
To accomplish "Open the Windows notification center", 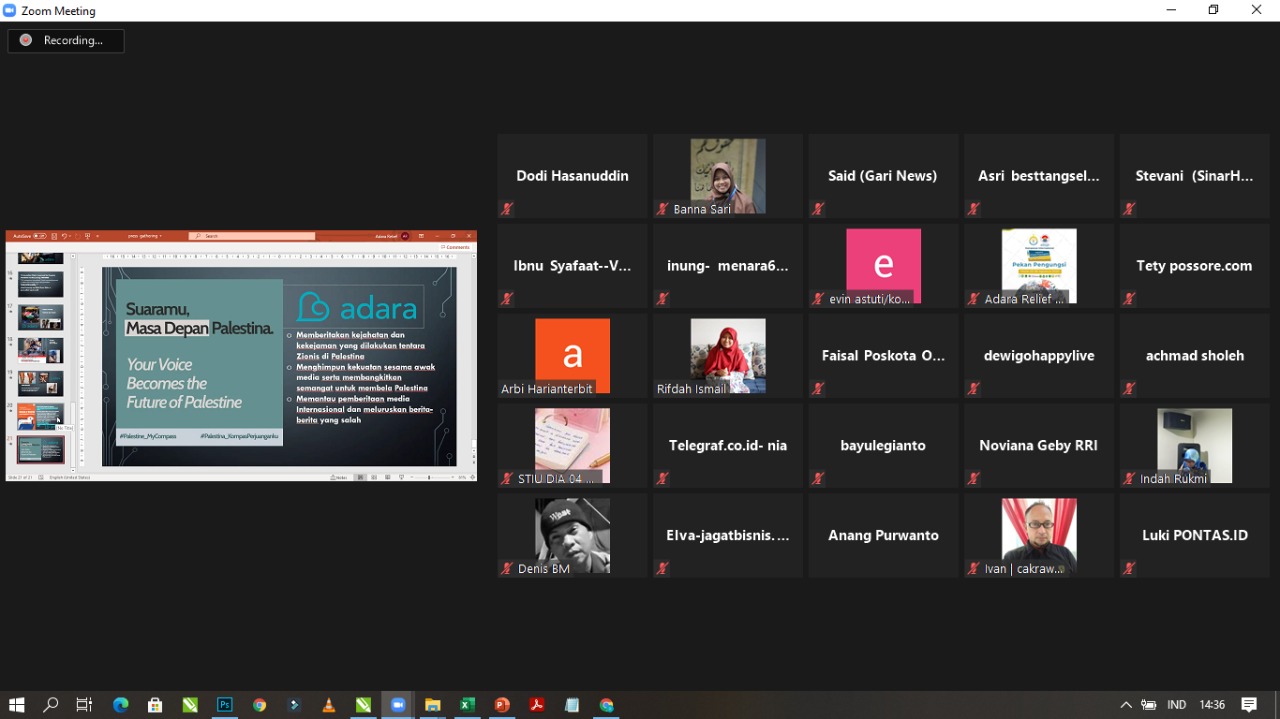I will (x=1249, y=705).
